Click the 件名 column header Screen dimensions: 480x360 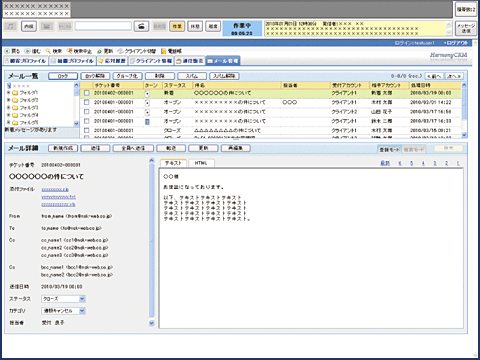point(237,85)
